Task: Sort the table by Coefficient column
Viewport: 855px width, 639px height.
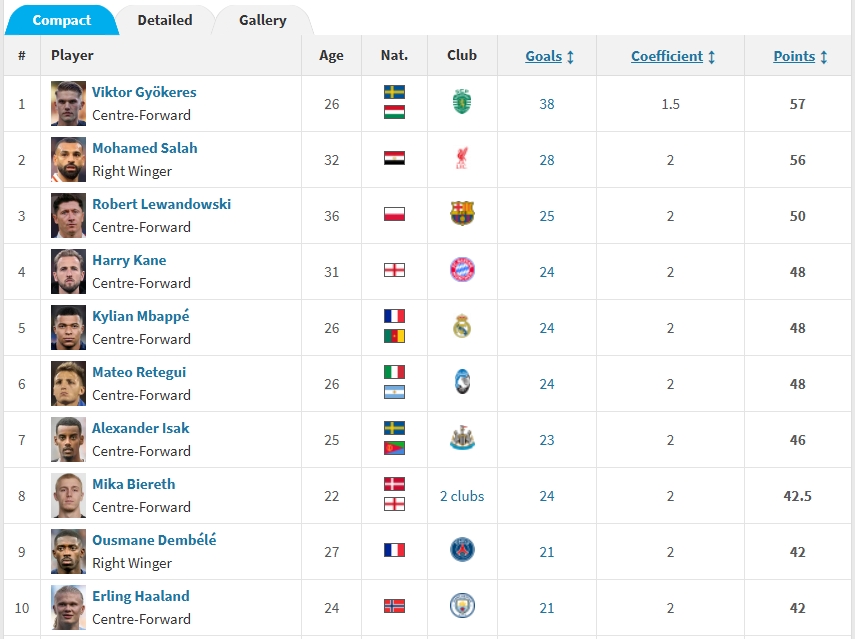Action: click(673, 56)
